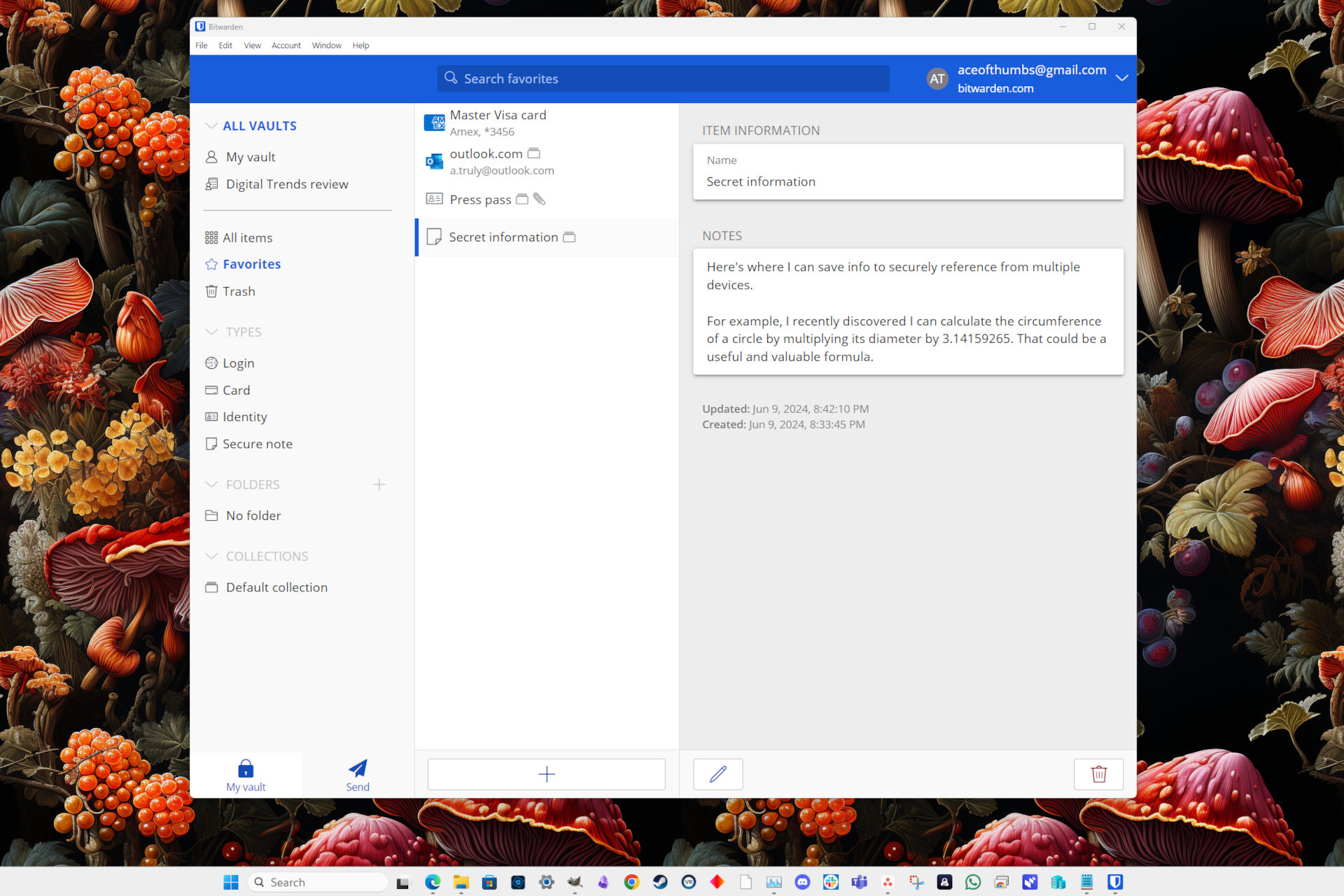Open the Account menu in menu bar
This screenshot has width=1344, height=896.
pos(285,44)
